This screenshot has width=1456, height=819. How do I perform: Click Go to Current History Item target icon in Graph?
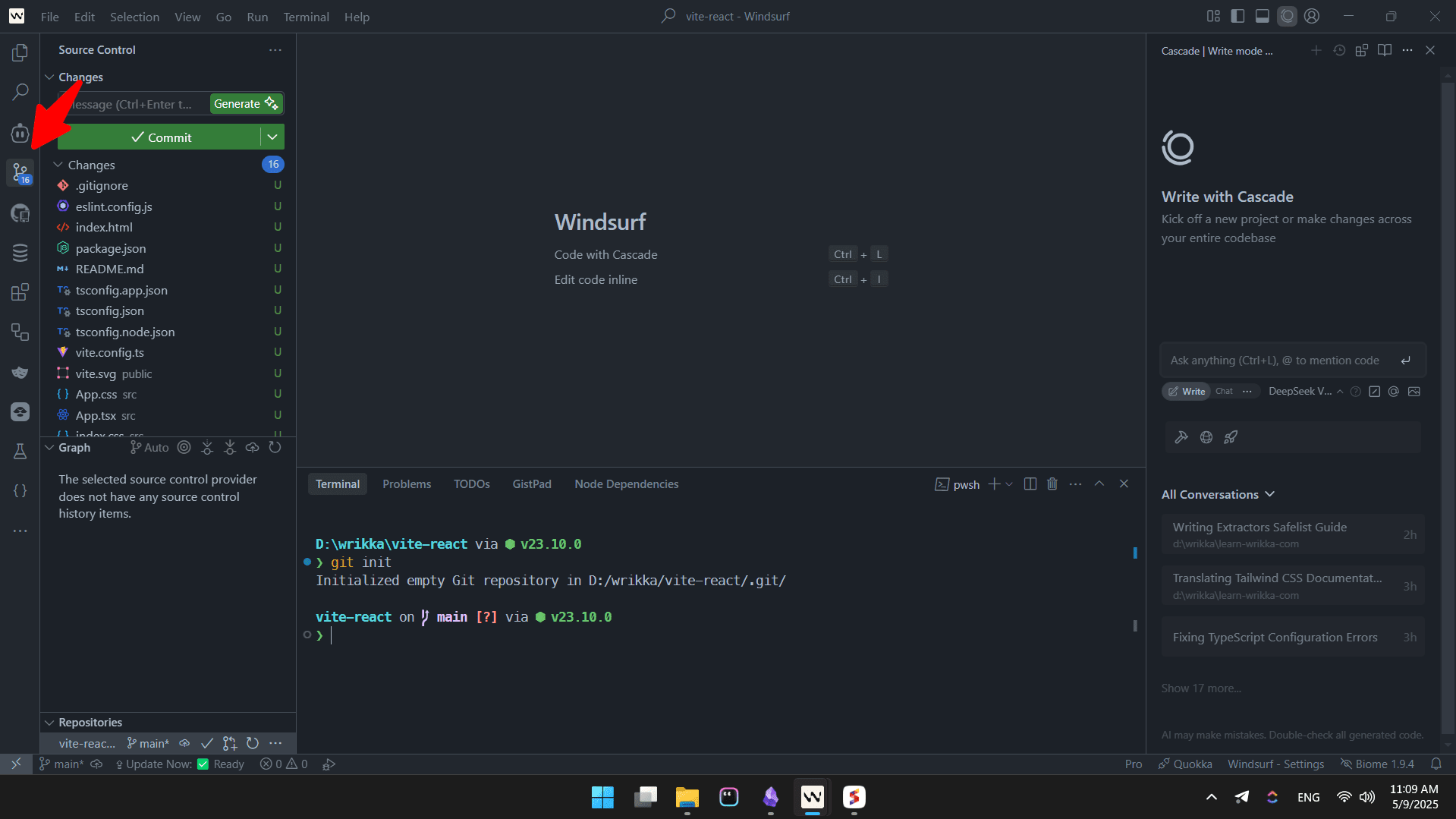point(184,448)
